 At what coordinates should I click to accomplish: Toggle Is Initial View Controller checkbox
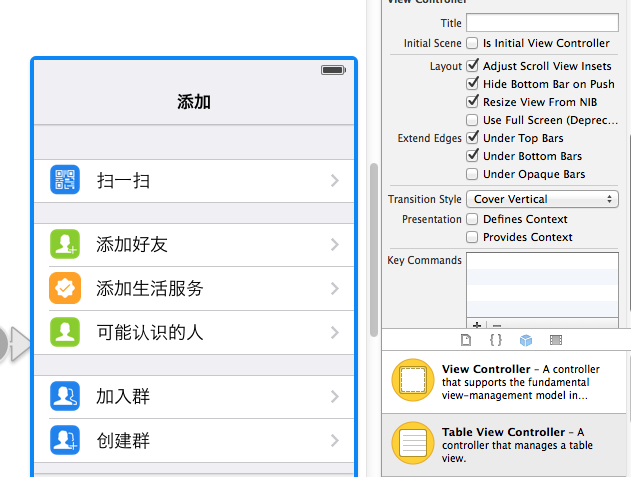pyautogui.click(x=472, y=43)
